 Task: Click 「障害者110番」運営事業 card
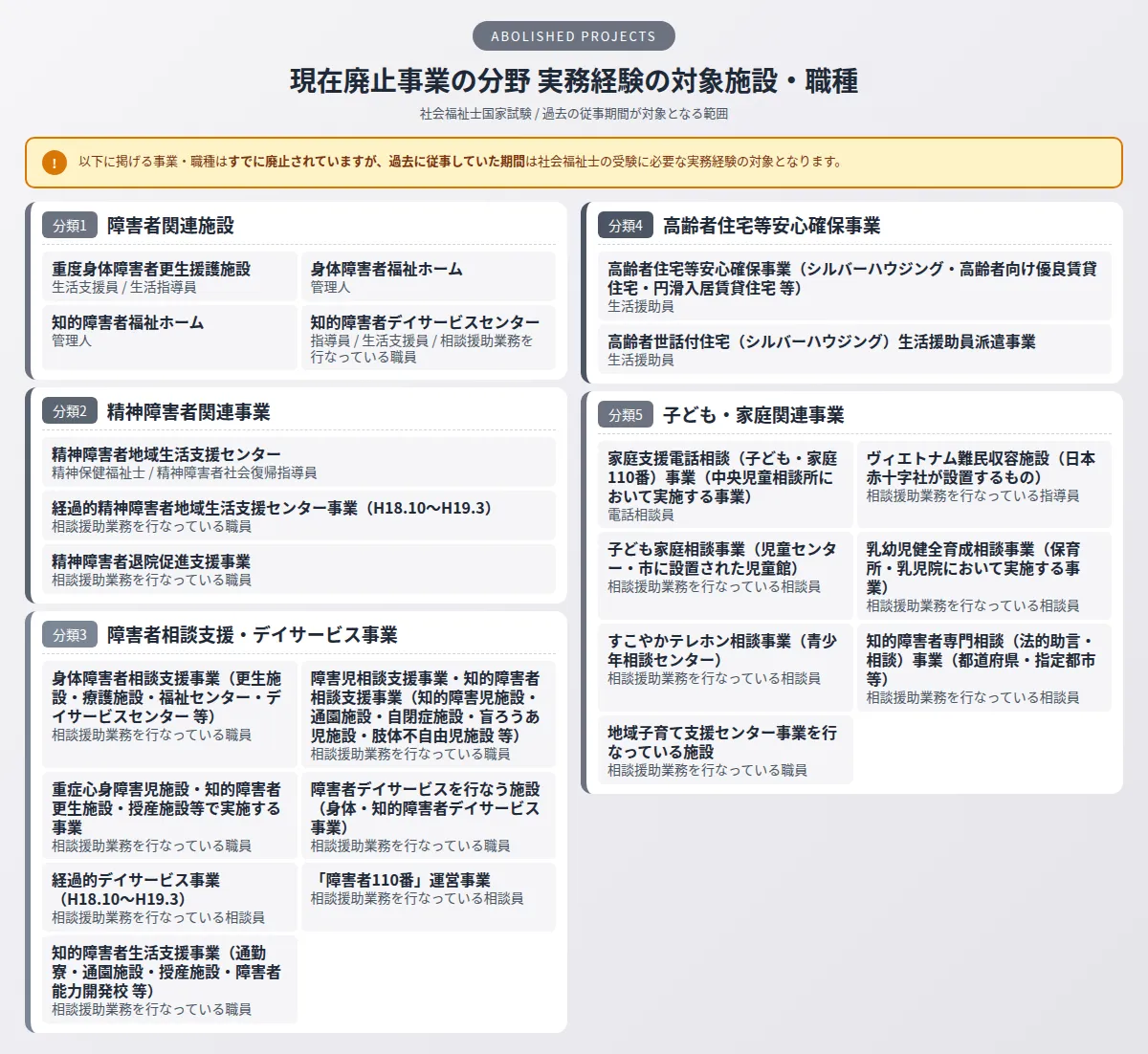point(428,897)
